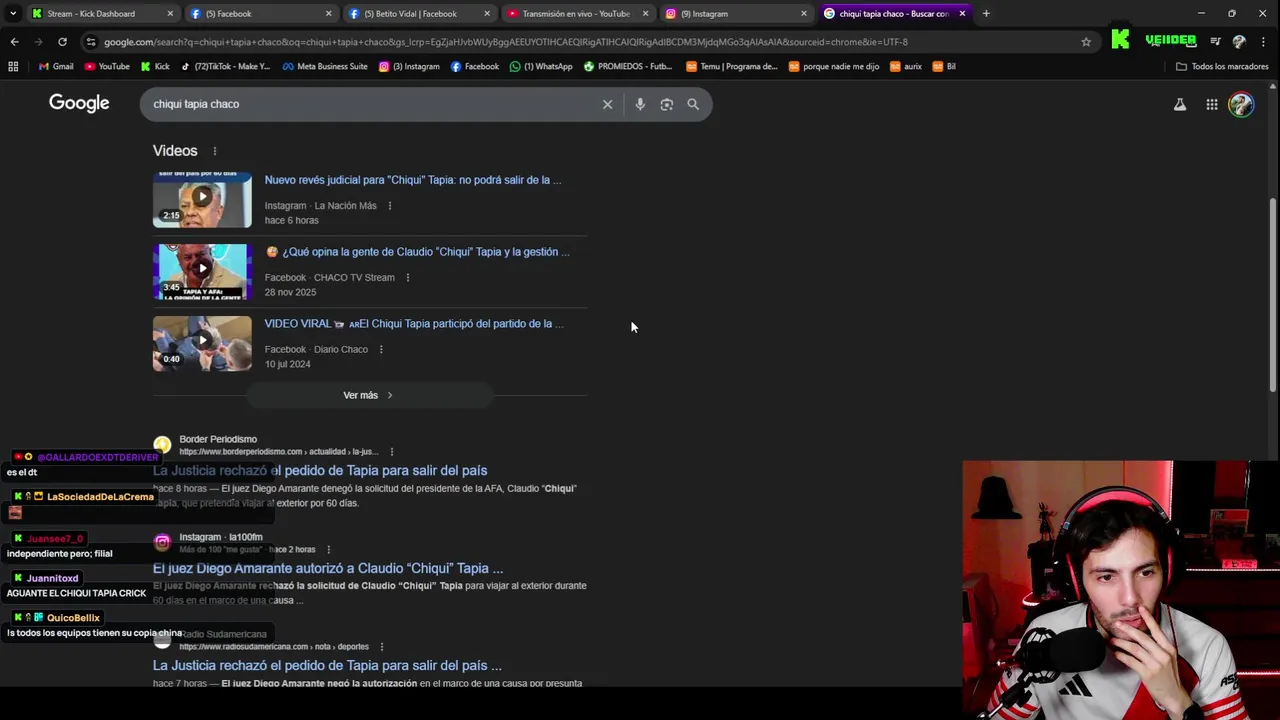Image resolution: width=1280 pixels, height=720 pixels.
Task: Click the Instagram la100fm result favicon
Action: [162, 543]
